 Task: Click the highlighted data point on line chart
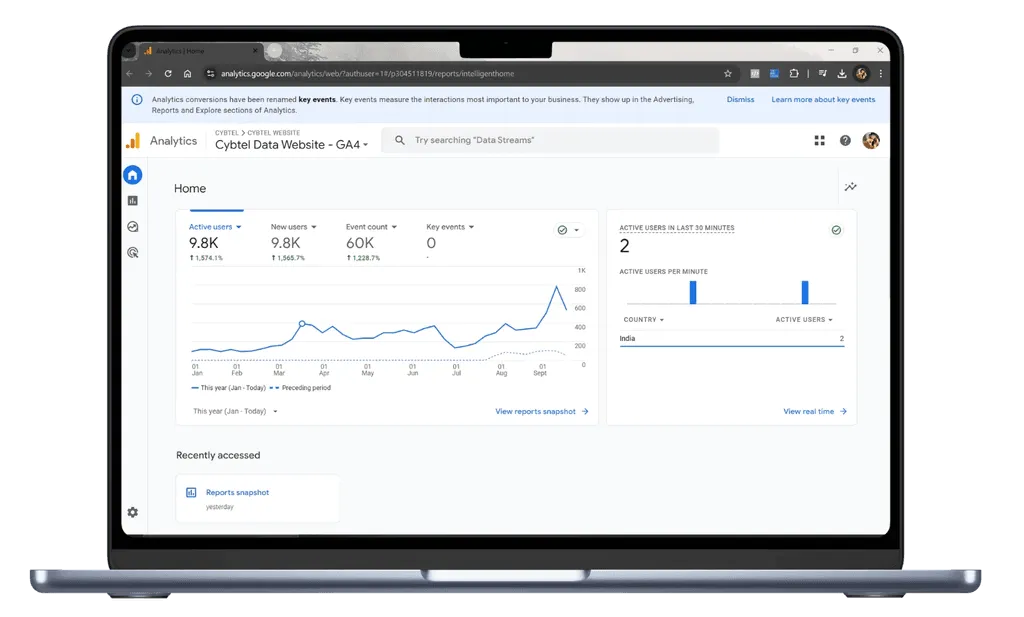302,323
